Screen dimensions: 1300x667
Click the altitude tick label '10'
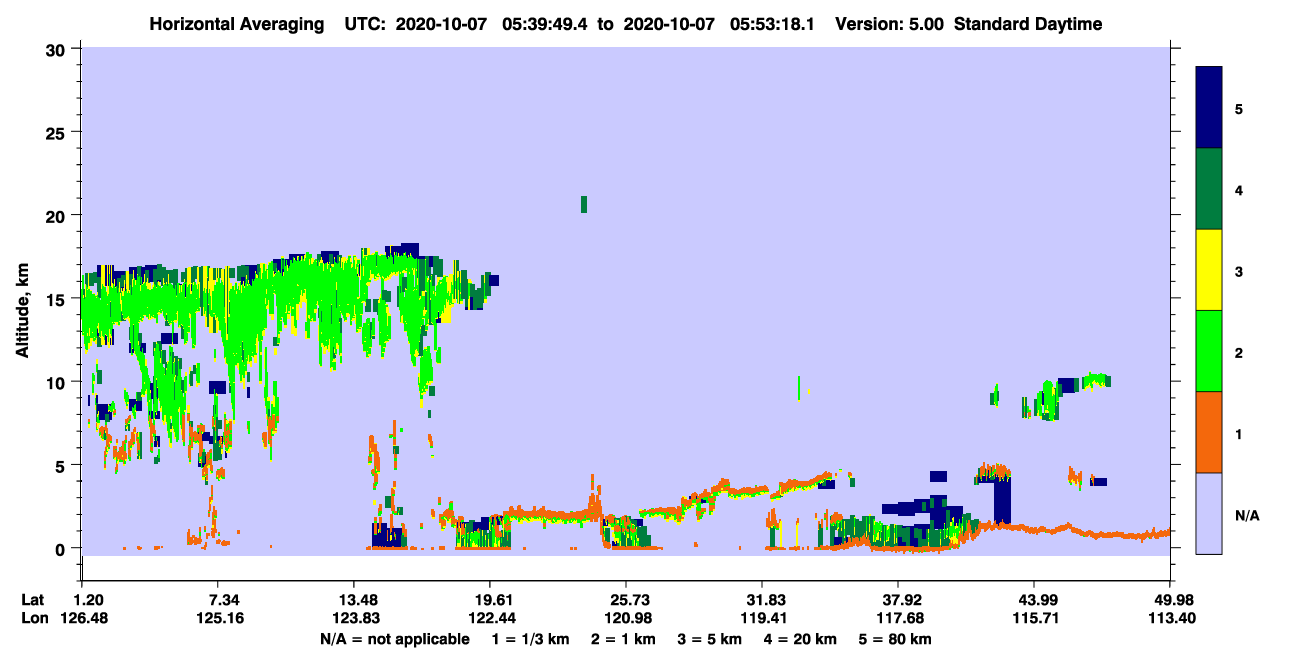58,382
